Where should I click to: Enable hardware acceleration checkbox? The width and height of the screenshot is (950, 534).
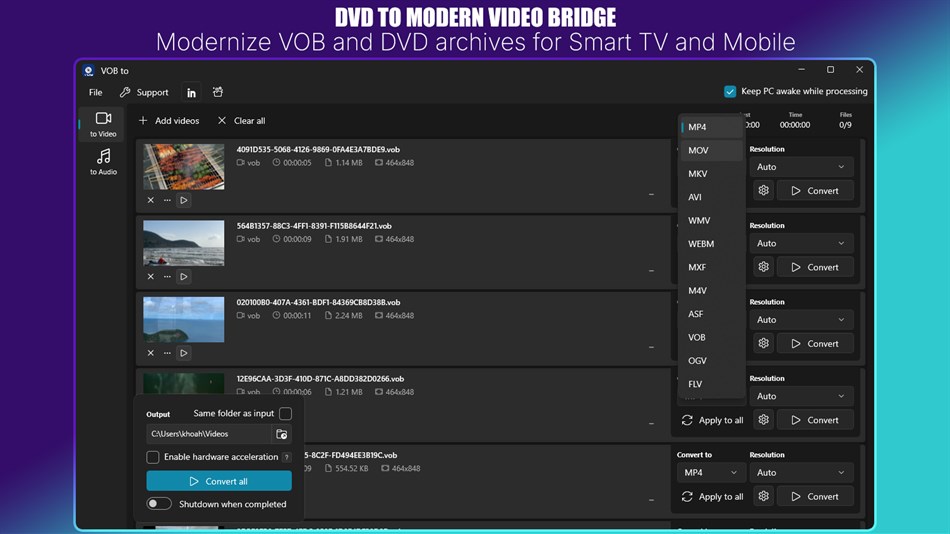click(x=153, y=457)
